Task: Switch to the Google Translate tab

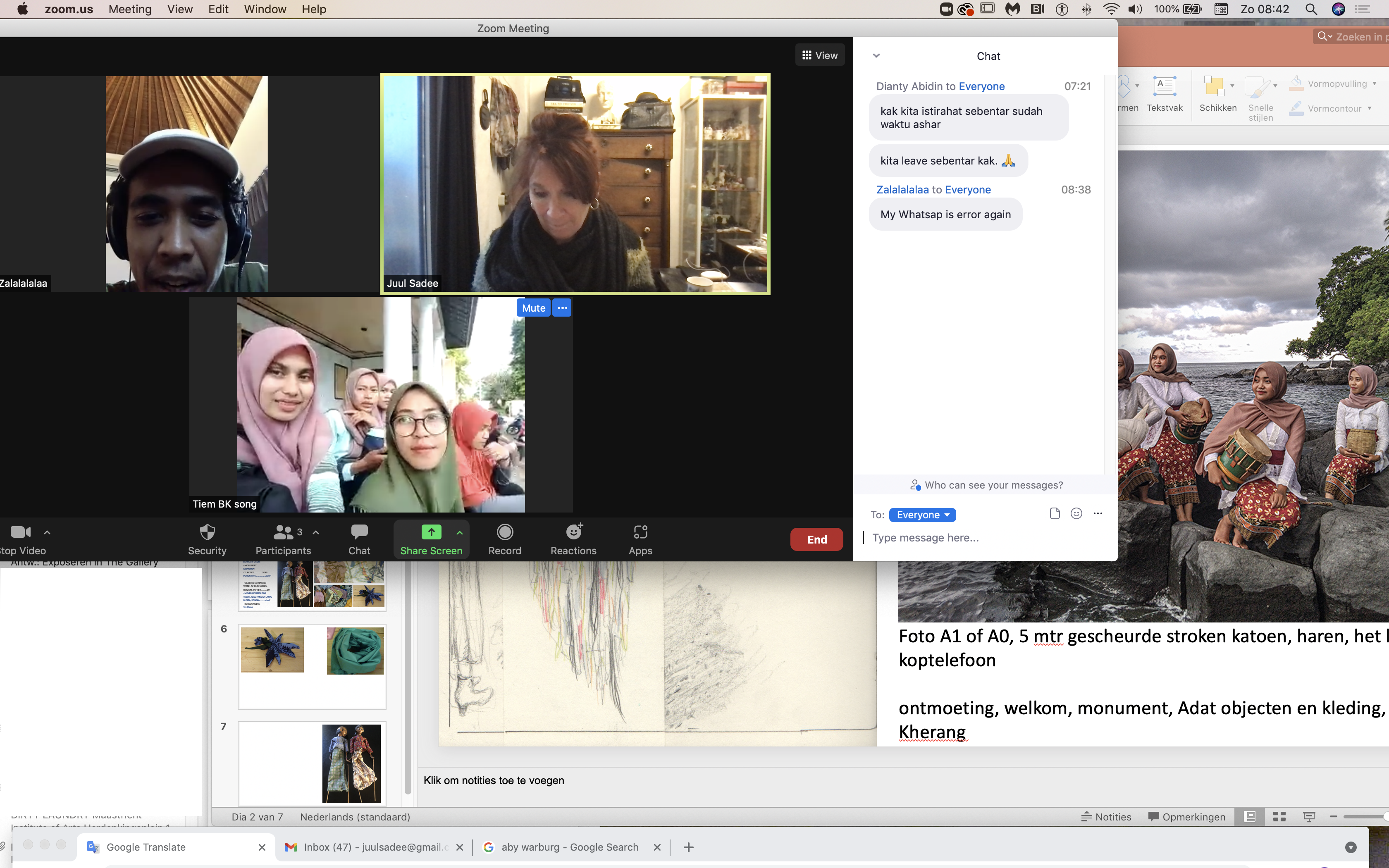Action: click(x=146, y=847)
